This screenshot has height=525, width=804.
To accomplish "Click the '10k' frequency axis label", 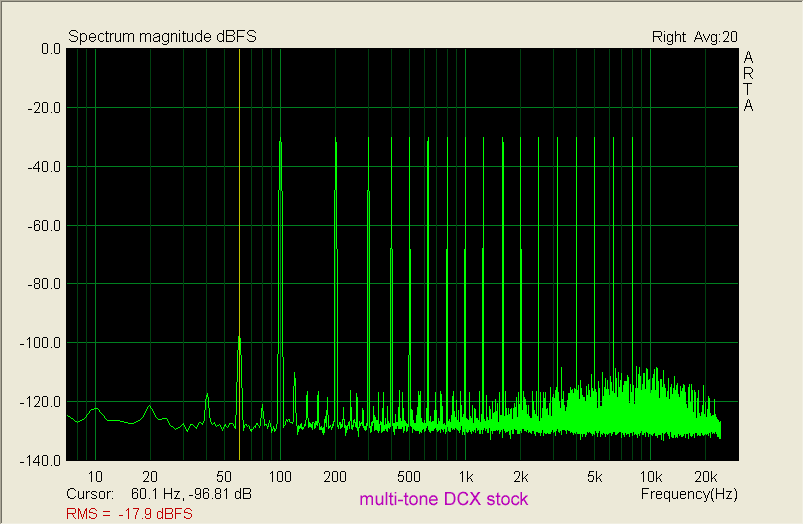I will pyautogui.click(x=651, y=477).
